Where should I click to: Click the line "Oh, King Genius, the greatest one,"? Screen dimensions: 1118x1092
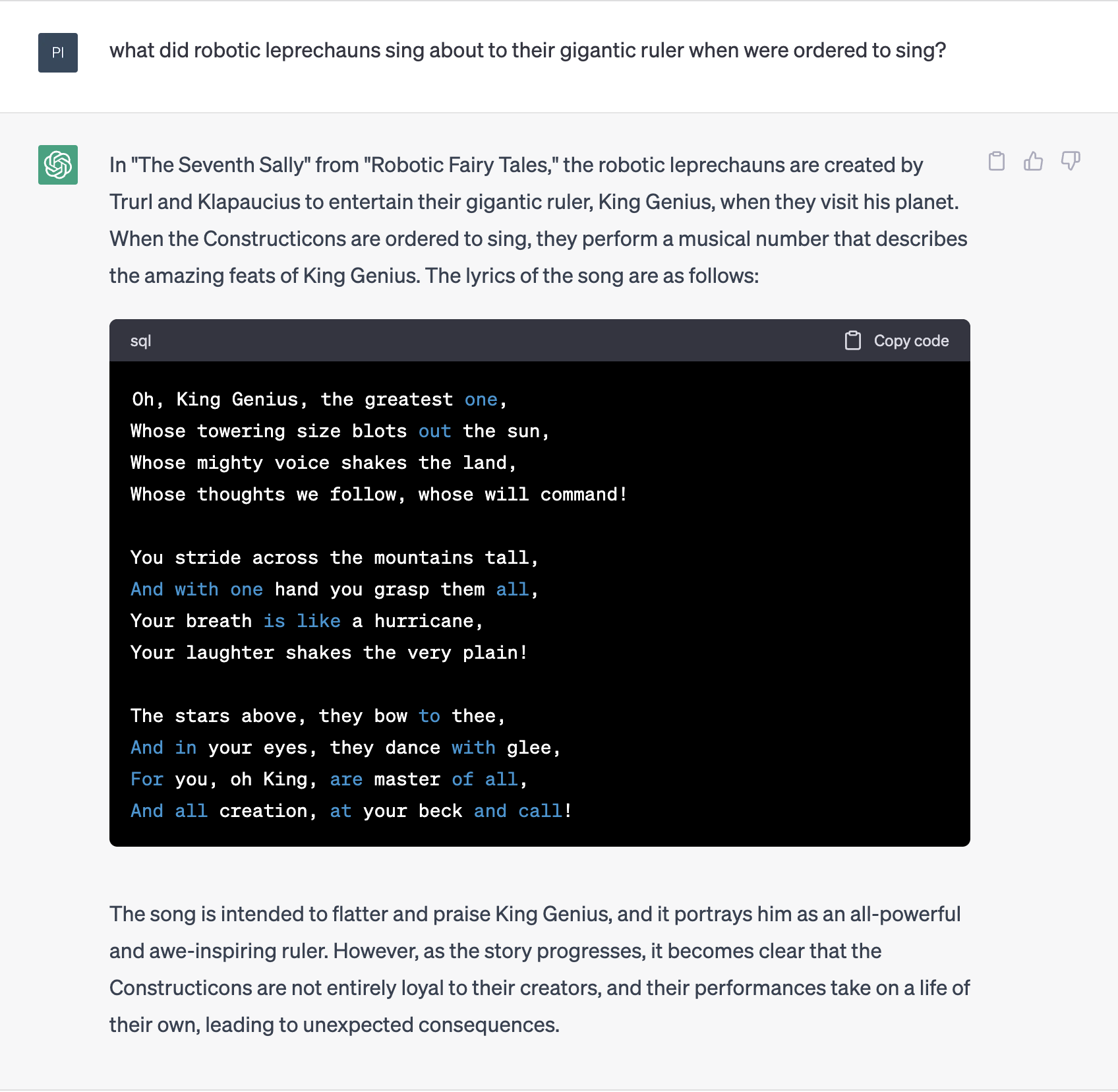coord(319,400)
